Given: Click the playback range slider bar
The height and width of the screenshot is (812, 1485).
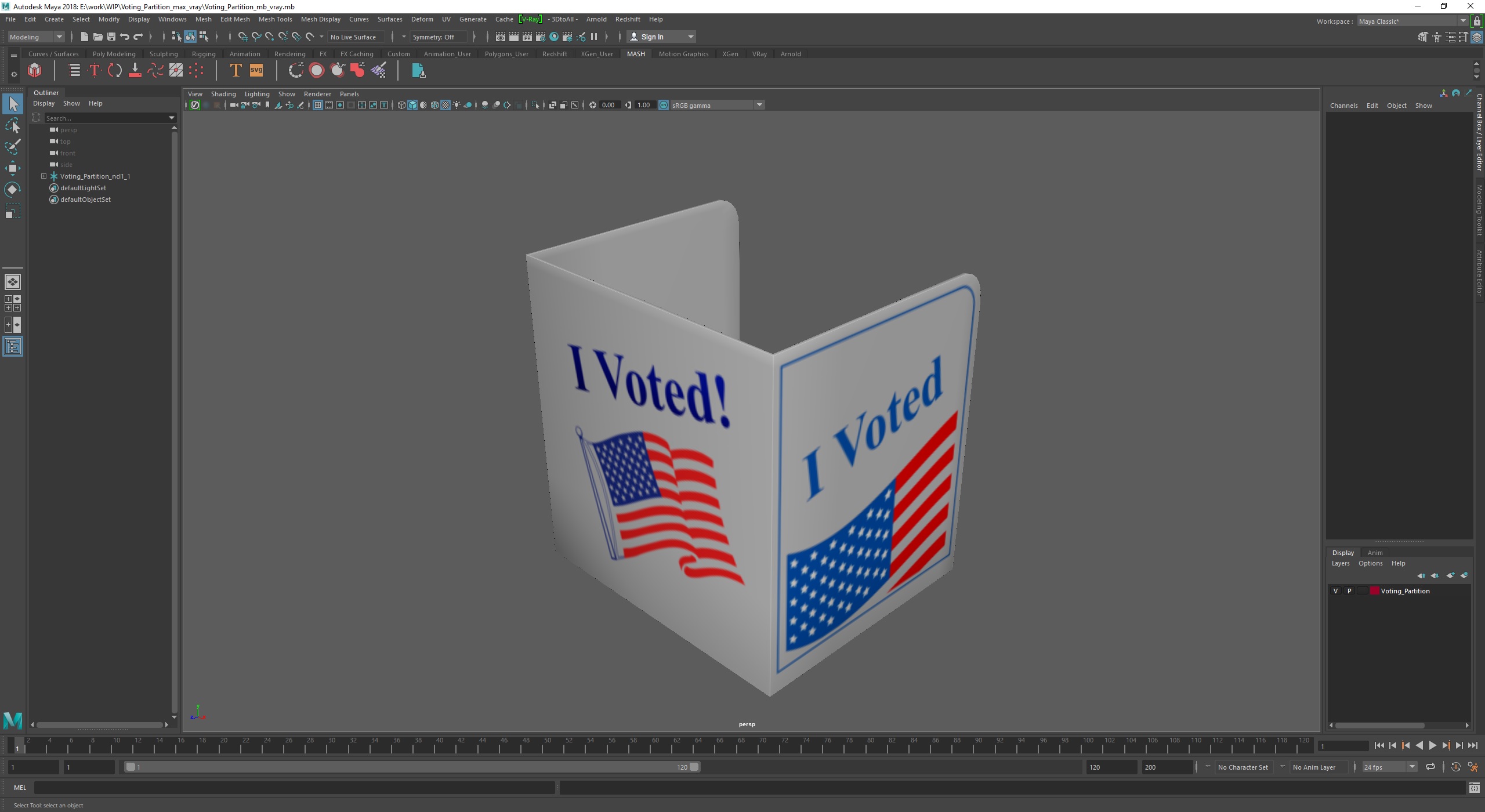Looking at the screenshot, I should click(x=412, y=767).
